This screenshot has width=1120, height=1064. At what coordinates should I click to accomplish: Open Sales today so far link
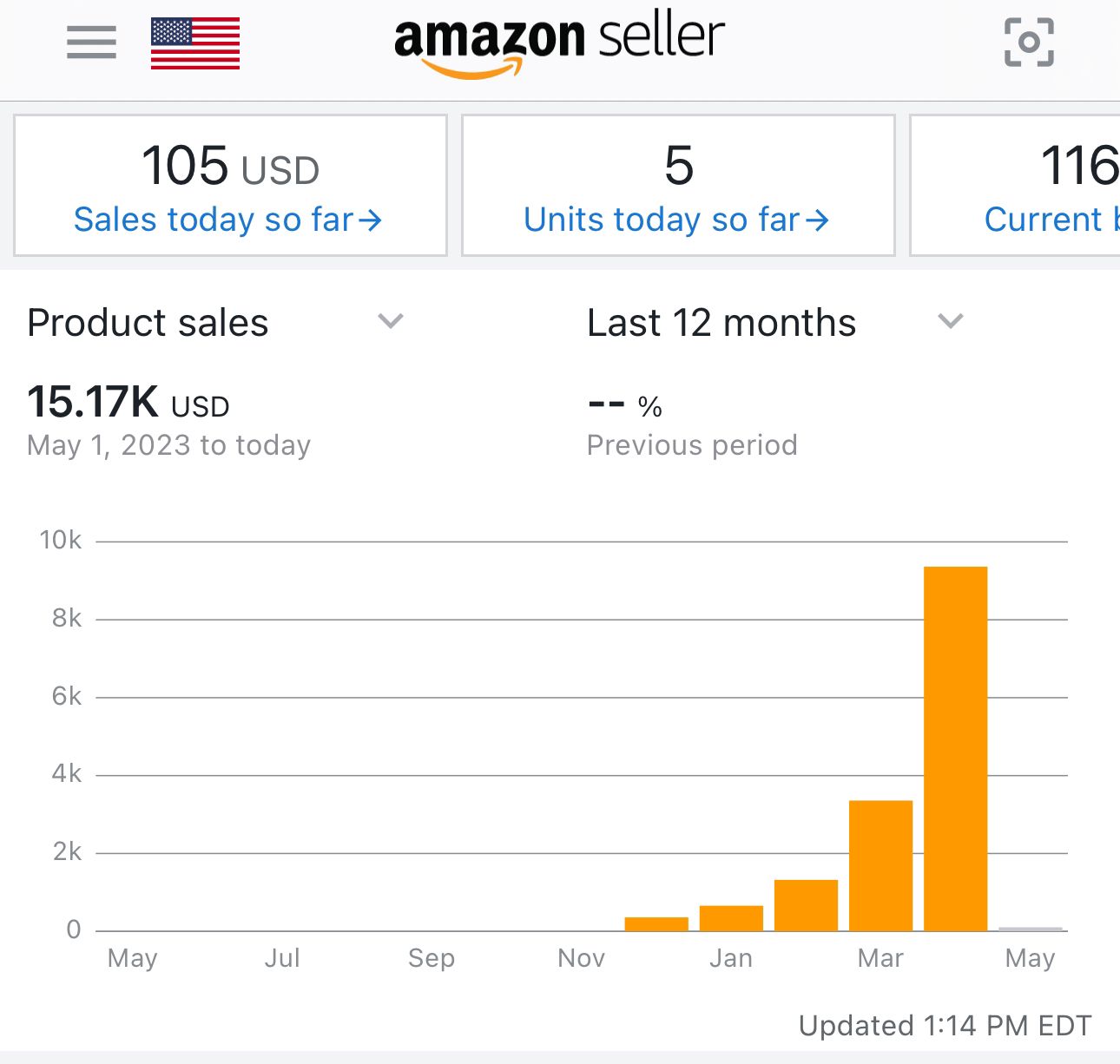pyautogui.click(x=214, y=220)
